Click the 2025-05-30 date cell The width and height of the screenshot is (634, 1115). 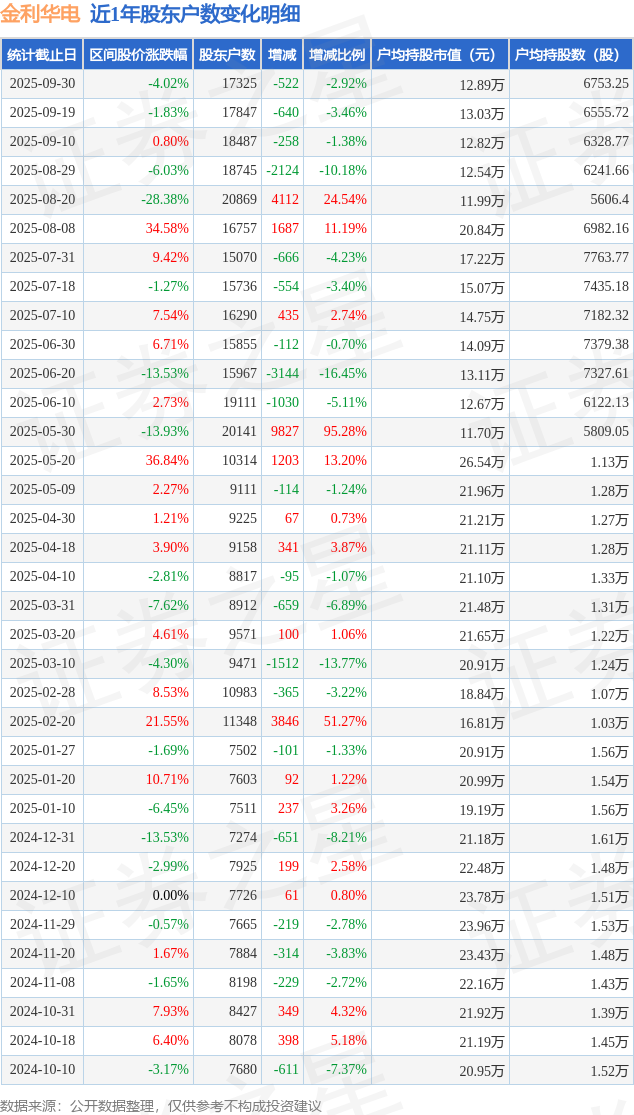click(41, 432)
